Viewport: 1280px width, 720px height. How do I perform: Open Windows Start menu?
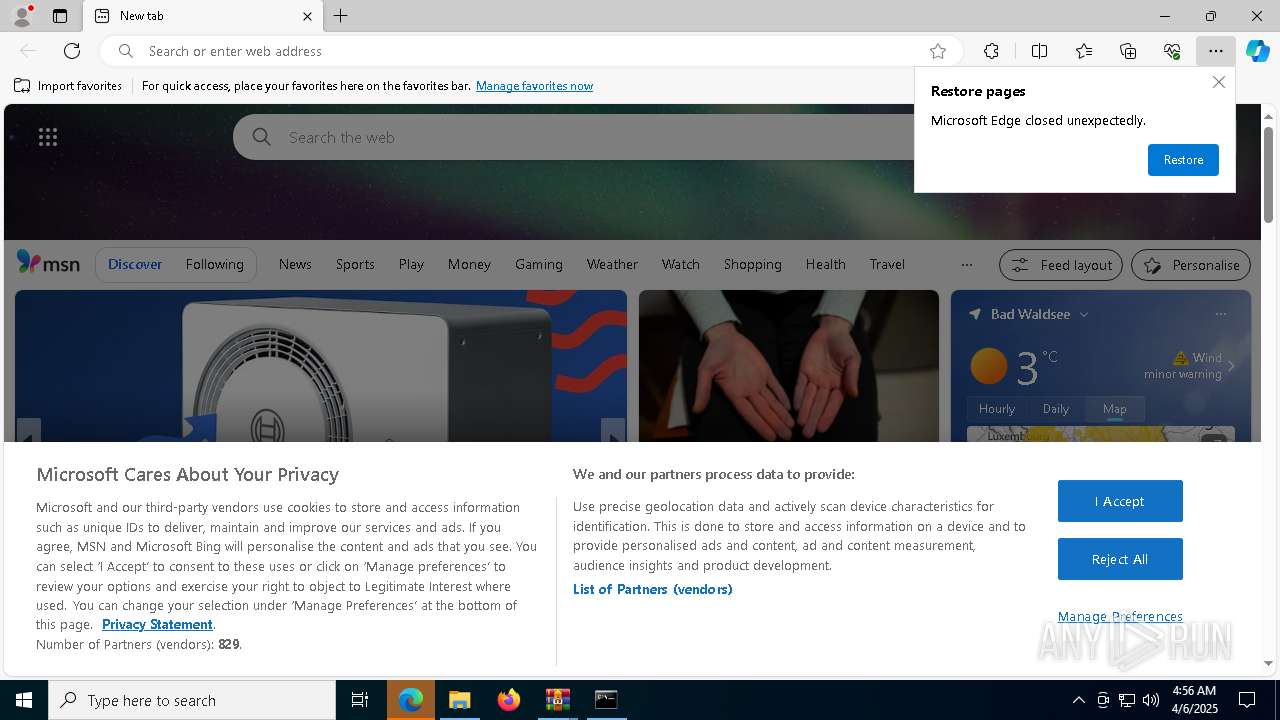tap(24, 700)
